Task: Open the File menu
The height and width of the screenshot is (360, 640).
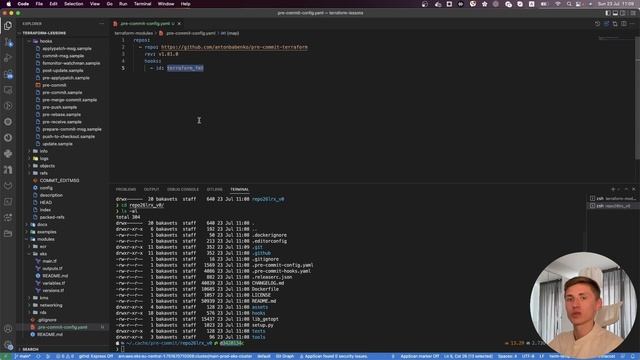Action: 39,4
